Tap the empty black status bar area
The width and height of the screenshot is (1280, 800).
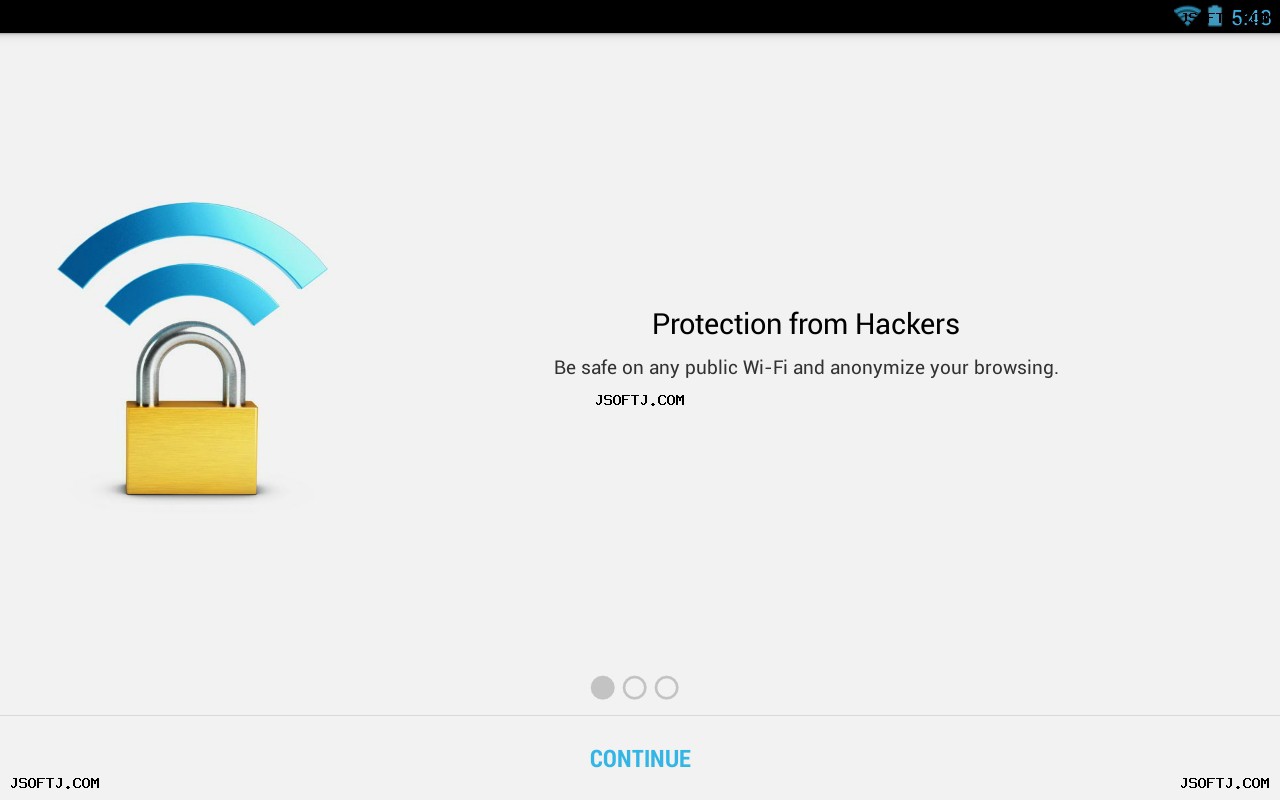pyautogui.click(x=580, y=16)
